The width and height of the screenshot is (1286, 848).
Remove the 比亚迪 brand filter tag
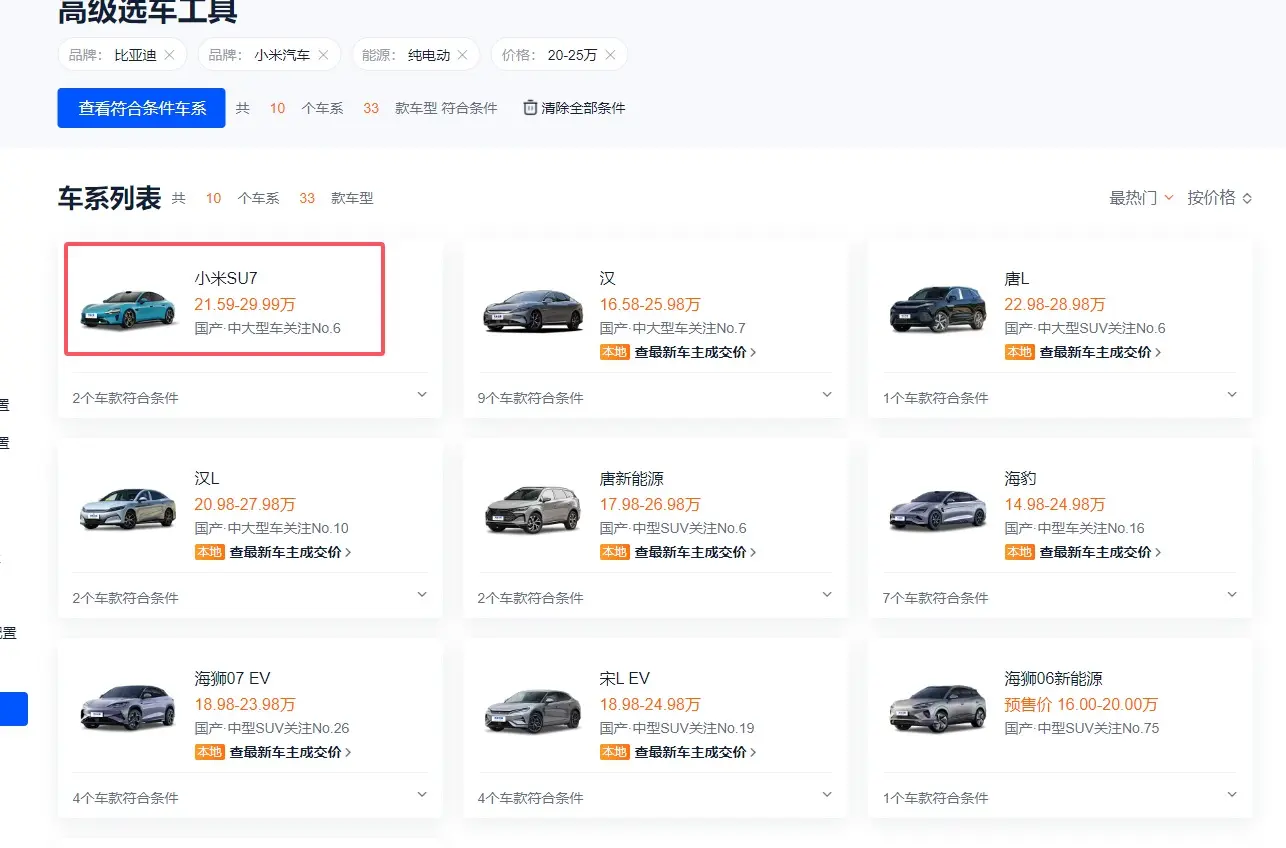point(169,55)
